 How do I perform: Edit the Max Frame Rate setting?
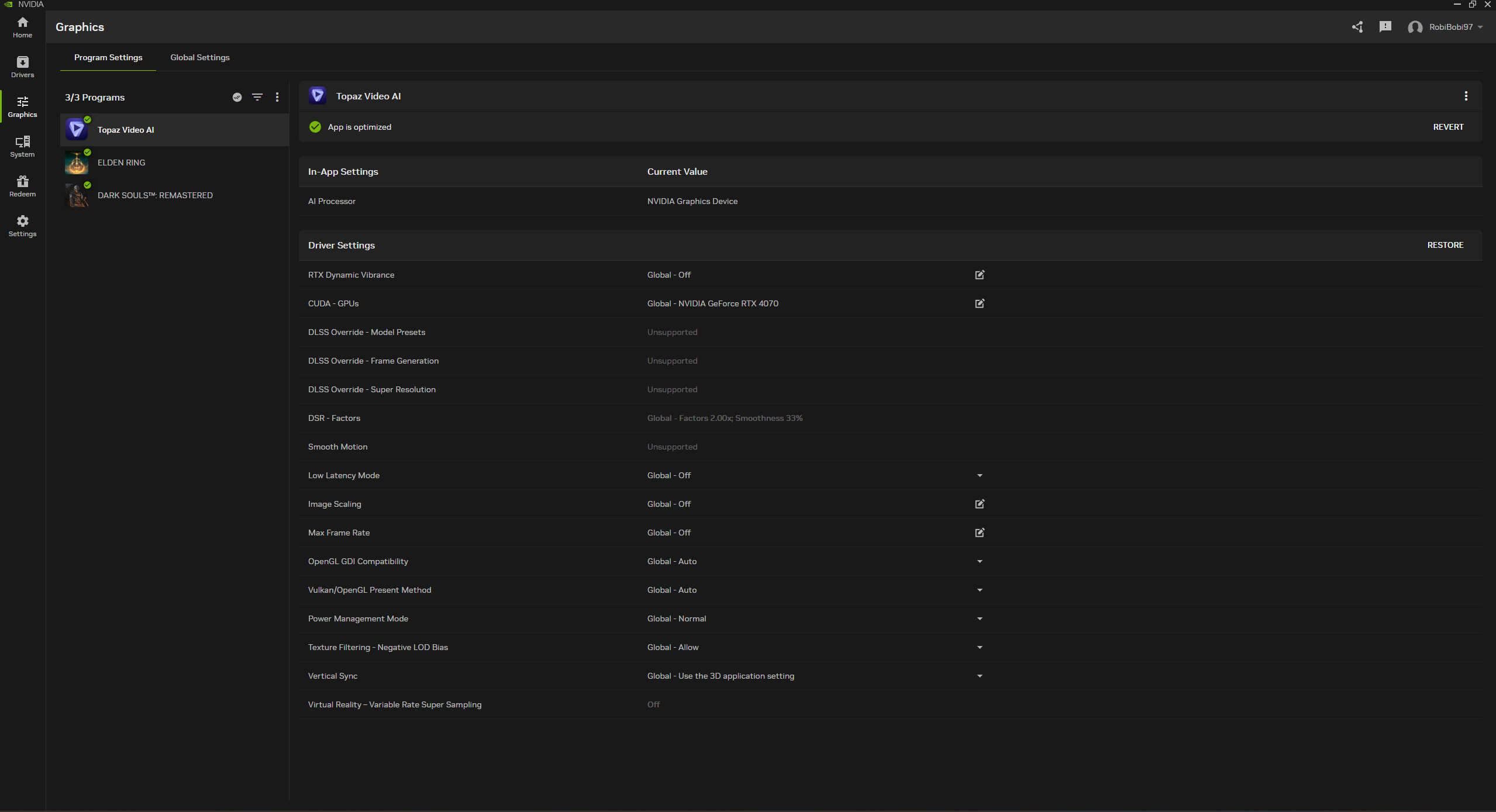coord(980,533)
